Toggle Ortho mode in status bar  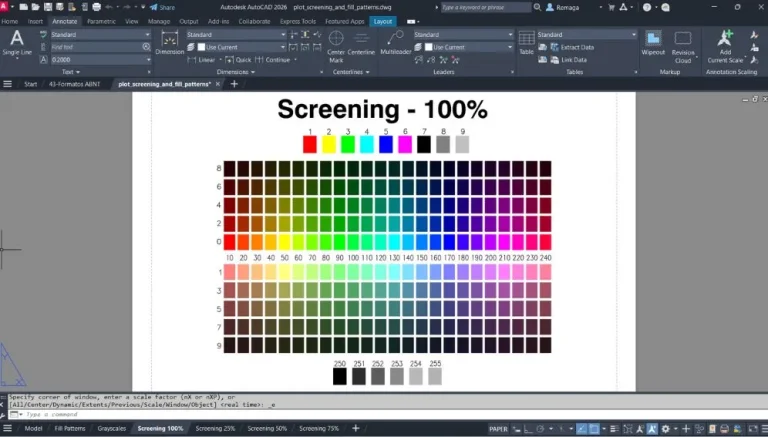[x=528, y=429]
